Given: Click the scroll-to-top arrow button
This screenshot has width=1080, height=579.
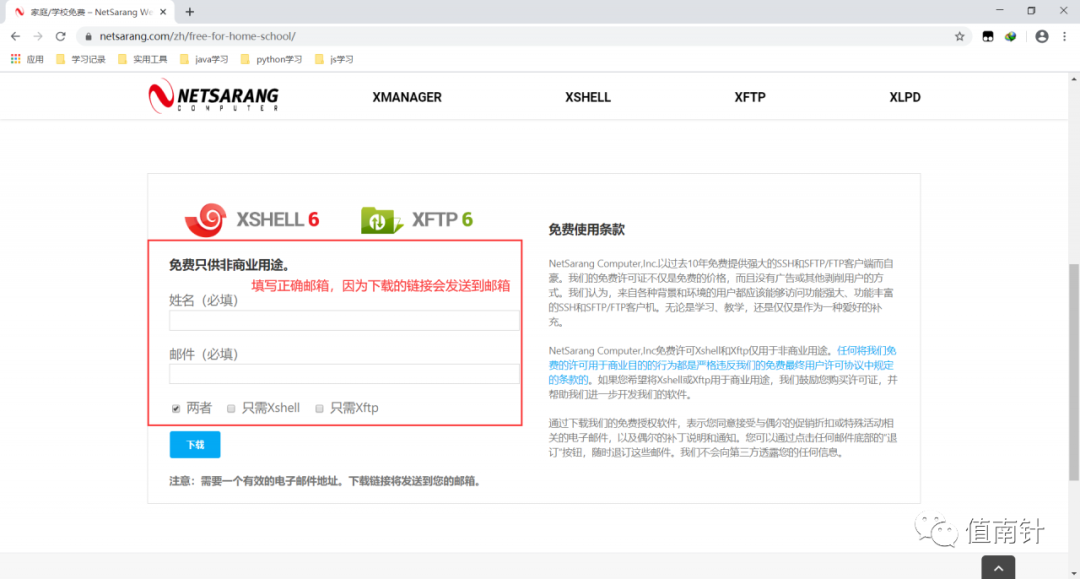Looking at the screenshot, I should 998,567.
